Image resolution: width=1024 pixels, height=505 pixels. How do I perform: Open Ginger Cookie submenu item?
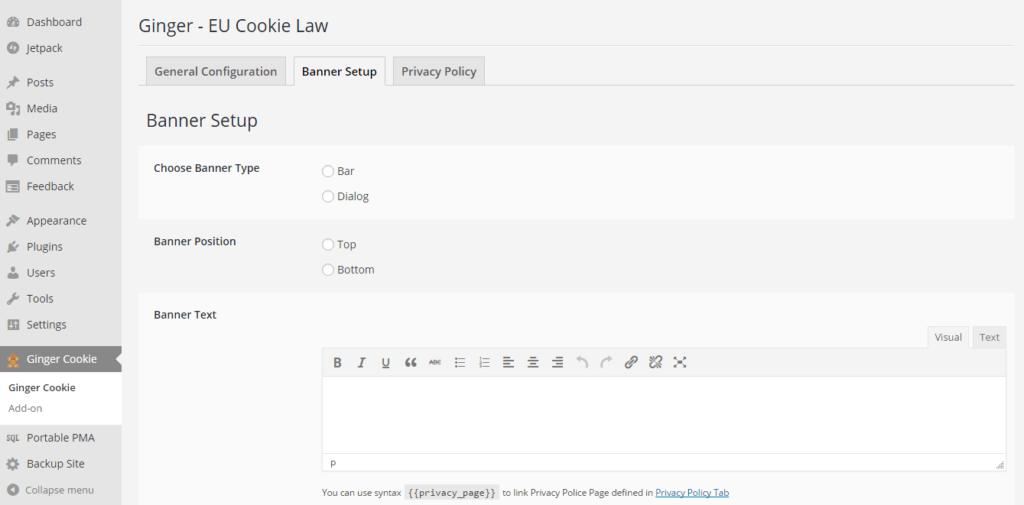pos(42,387)
